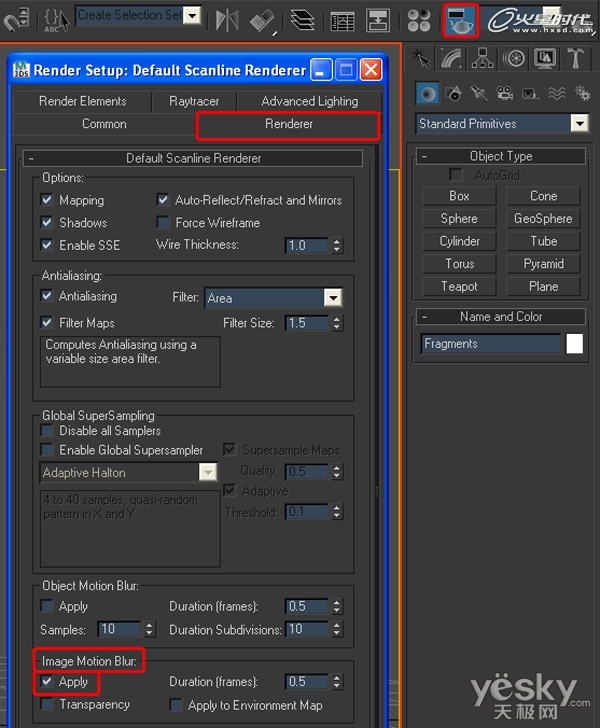600x728 pixels.
Task: Select Geometry category sphere icon
Action: point(427,93)
